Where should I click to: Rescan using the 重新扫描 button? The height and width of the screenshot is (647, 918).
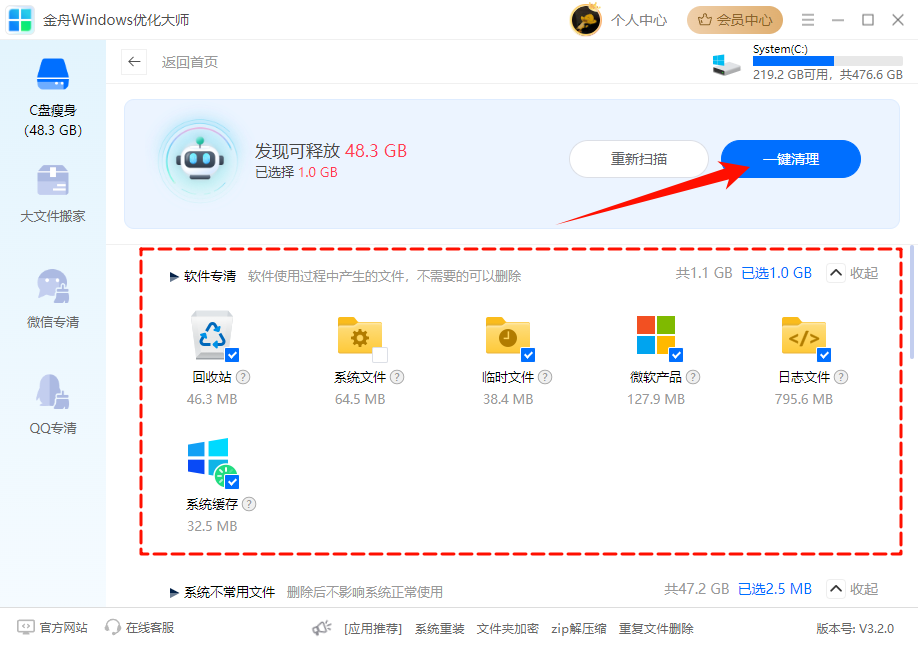639,158
